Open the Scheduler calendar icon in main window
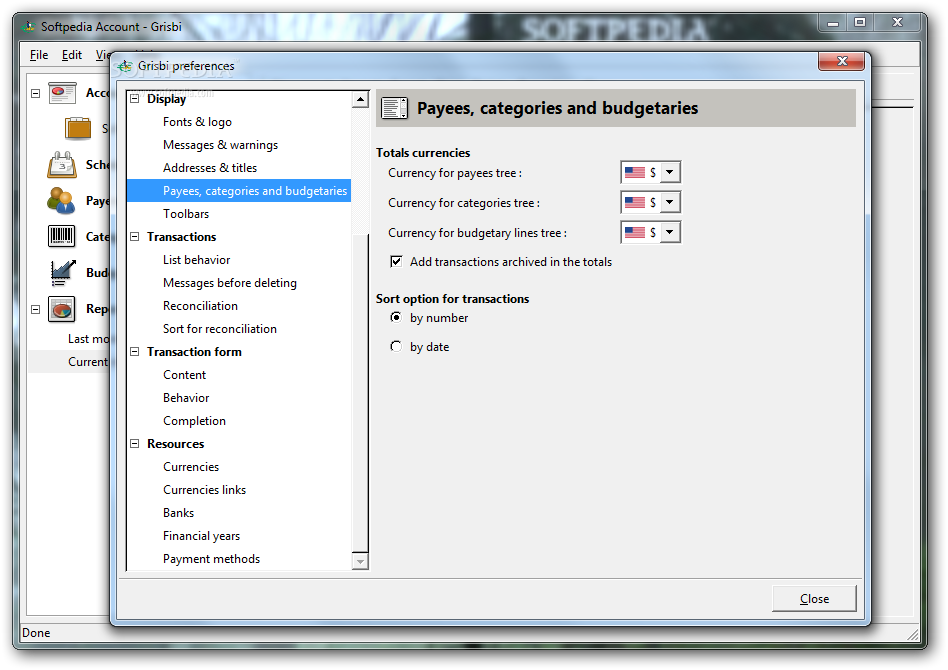 click(x=62, y=164)
